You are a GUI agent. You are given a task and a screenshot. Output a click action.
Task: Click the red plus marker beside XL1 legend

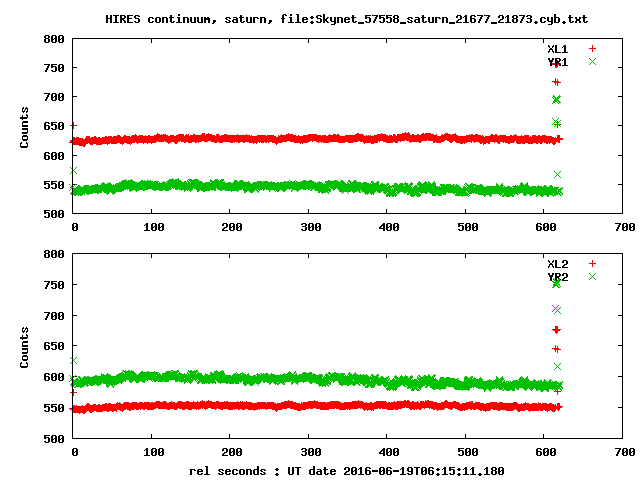coord(592,49)
